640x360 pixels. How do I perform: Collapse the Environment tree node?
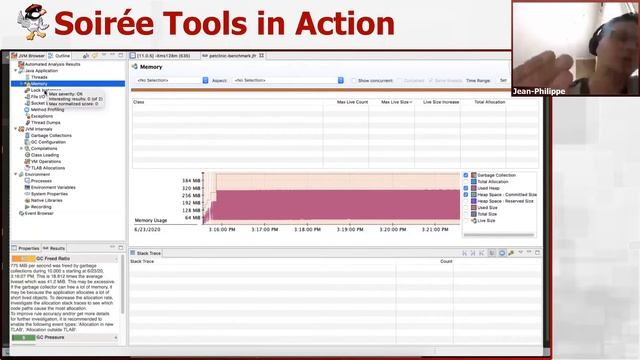[16, 174]
